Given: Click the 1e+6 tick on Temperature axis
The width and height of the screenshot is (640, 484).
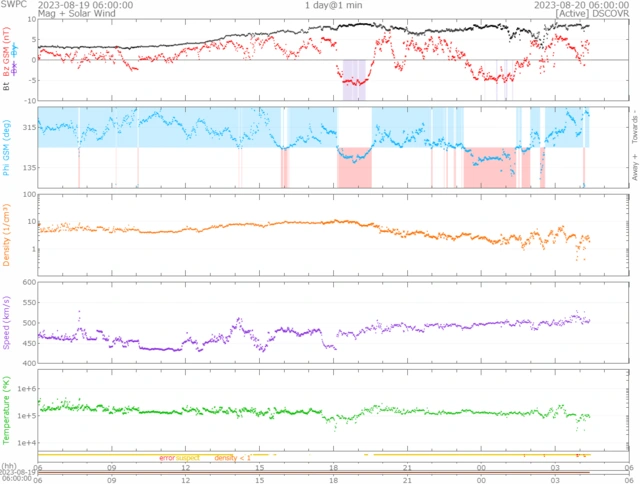Looking at the screenshot, I should pyautogui.click(x=27, y=389).
